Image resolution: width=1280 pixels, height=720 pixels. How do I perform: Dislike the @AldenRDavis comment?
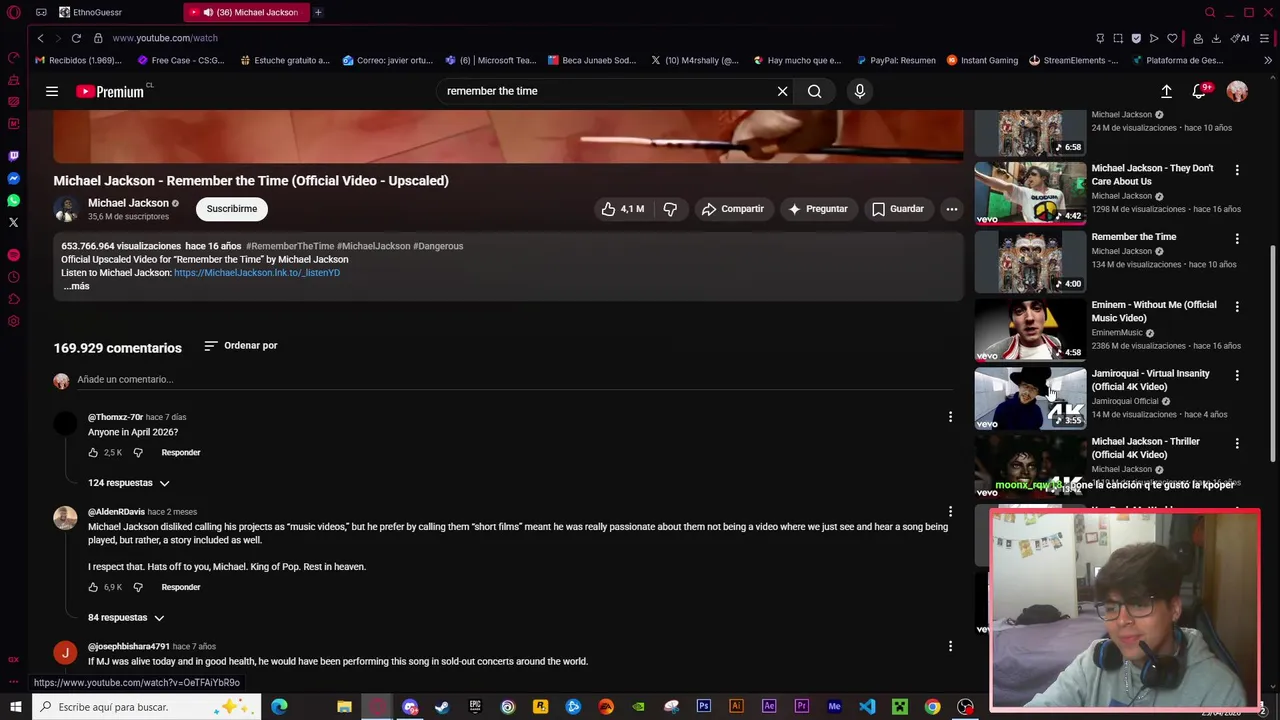(138, 587)
